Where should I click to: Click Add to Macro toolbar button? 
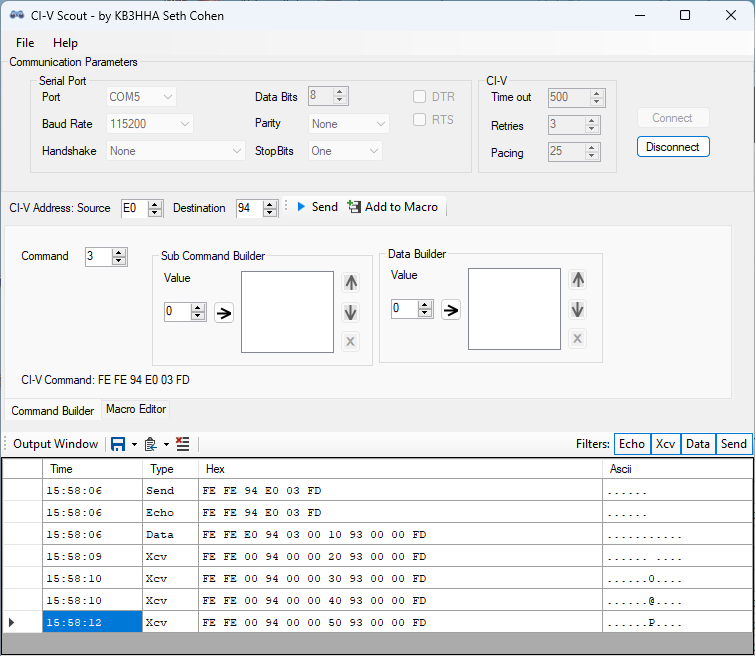click(392, 207)
